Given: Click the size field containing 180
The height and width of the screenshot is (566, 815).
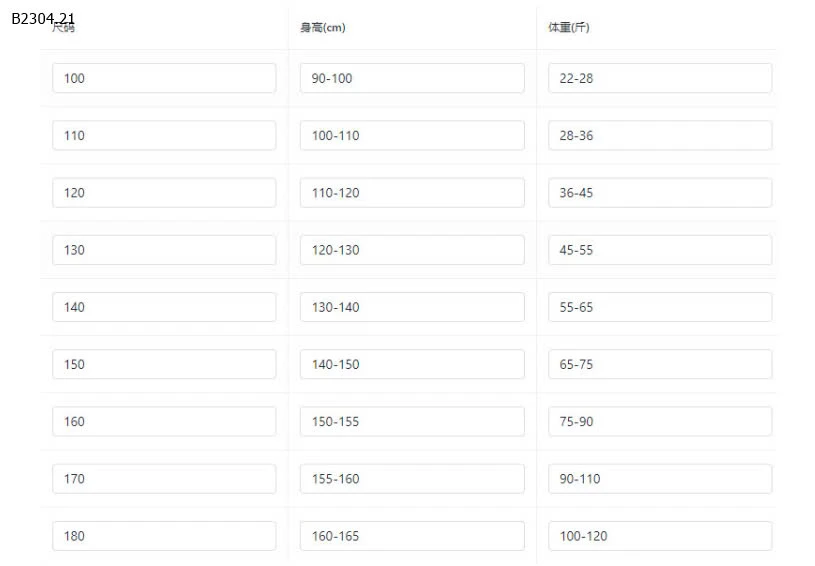Looking at the screenshot, I should 164,535.
